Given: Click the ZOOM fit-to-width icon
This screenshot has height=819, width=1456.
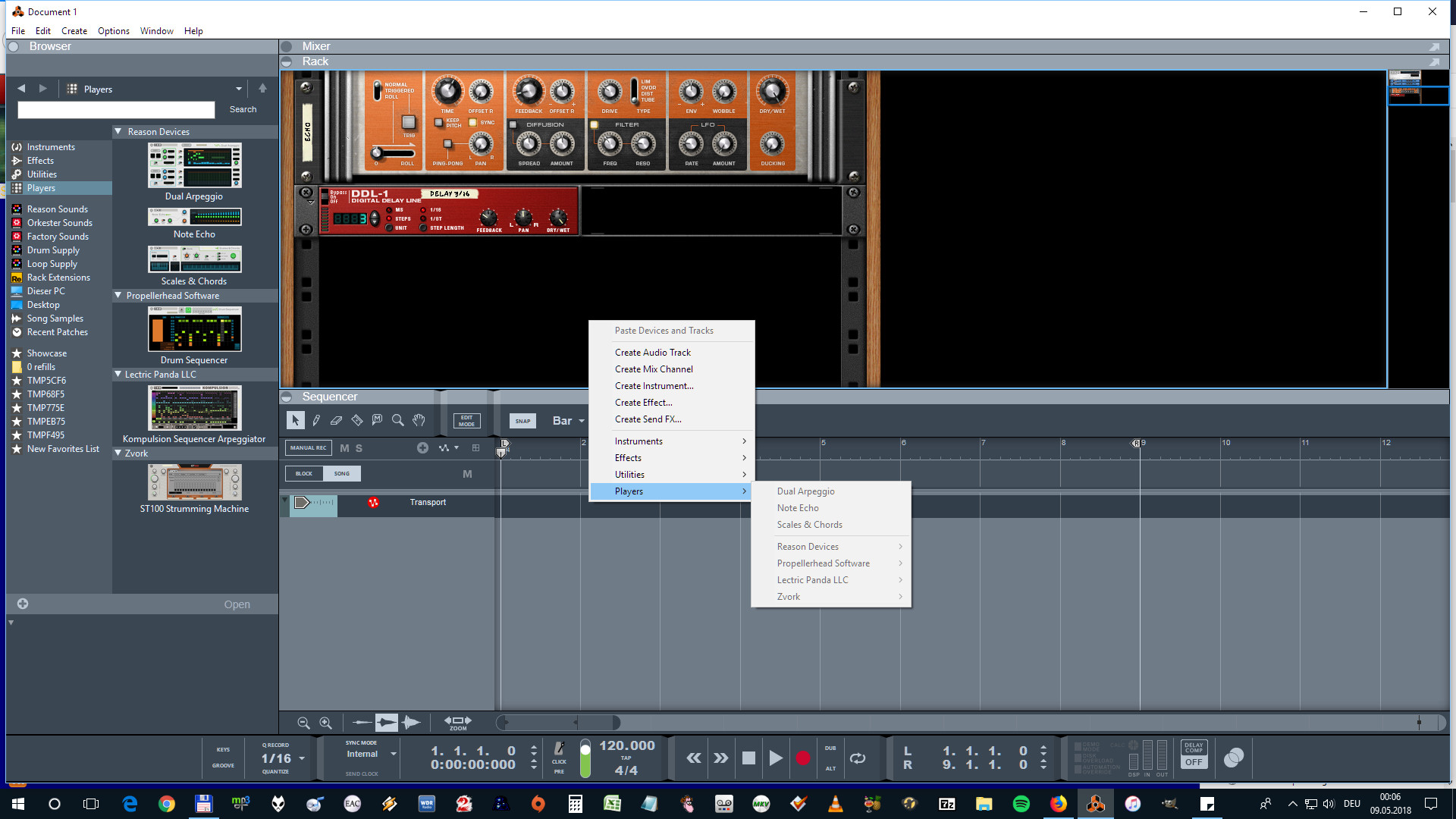Looking at the screenshot, I should 457,723.
